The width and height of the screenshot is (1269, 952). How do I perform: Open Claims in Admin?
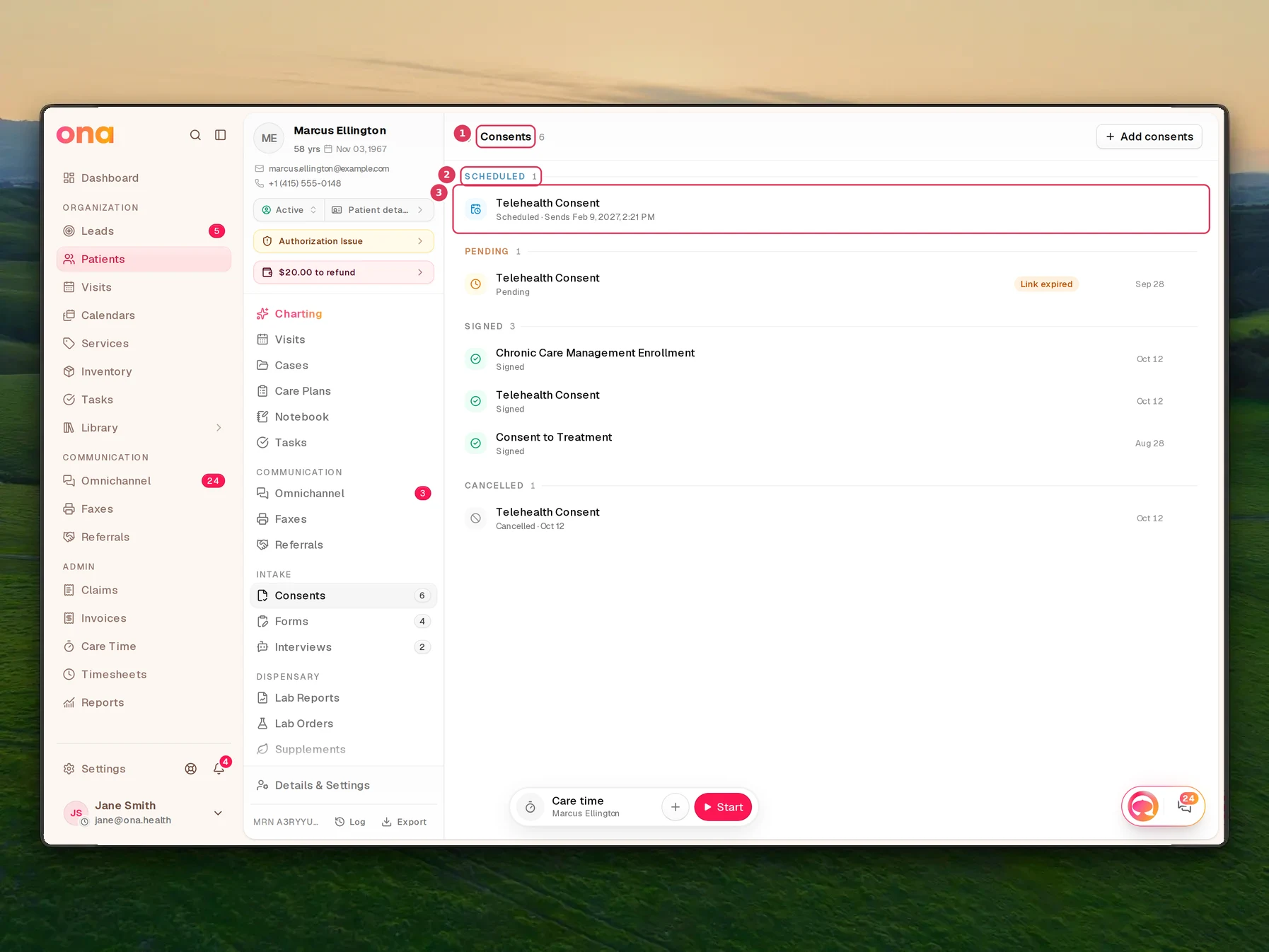pyautogui.click(x=144, y=591)
